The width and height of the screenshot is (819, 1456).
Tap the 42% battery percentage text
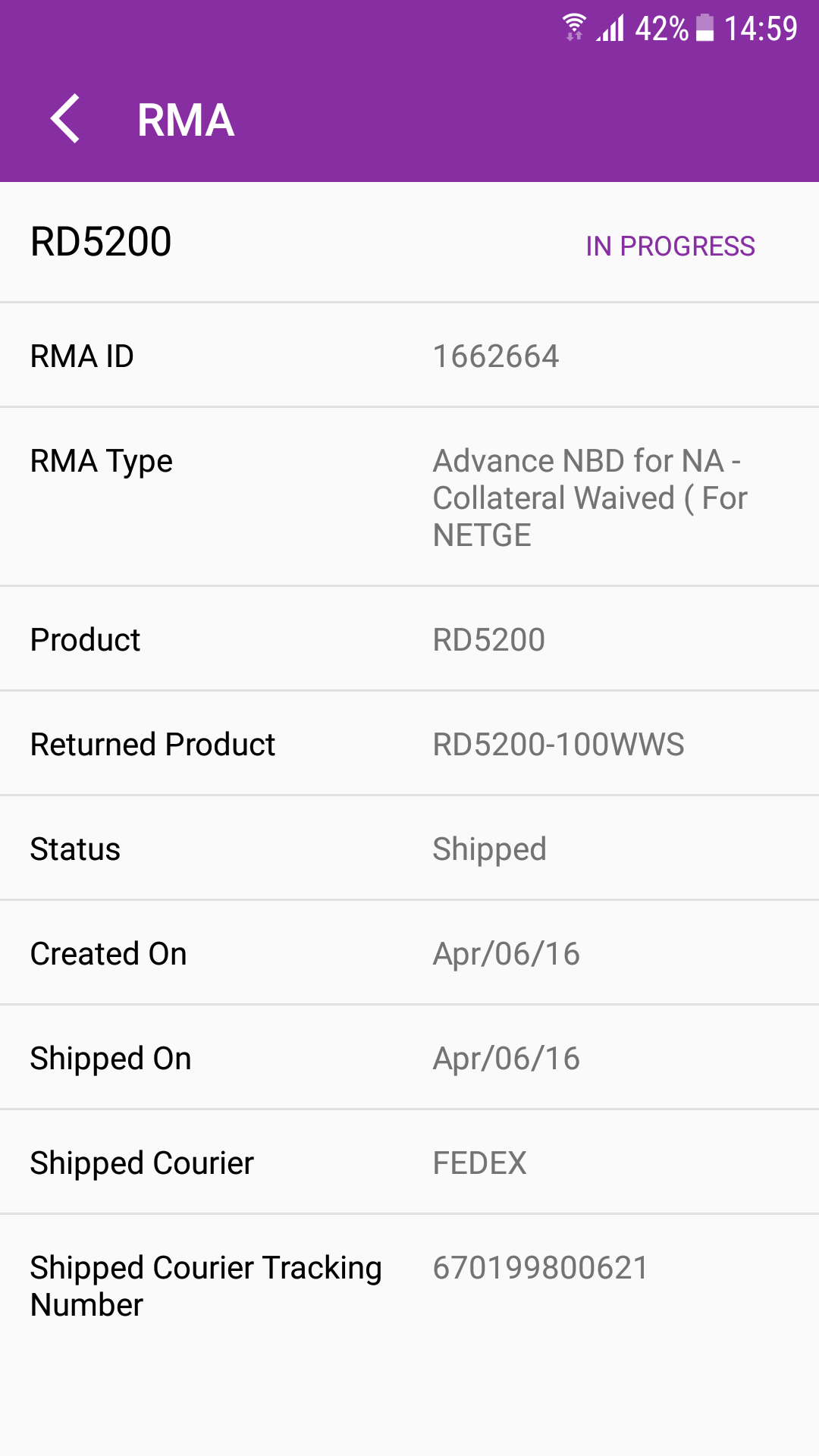tap(662, 29)
